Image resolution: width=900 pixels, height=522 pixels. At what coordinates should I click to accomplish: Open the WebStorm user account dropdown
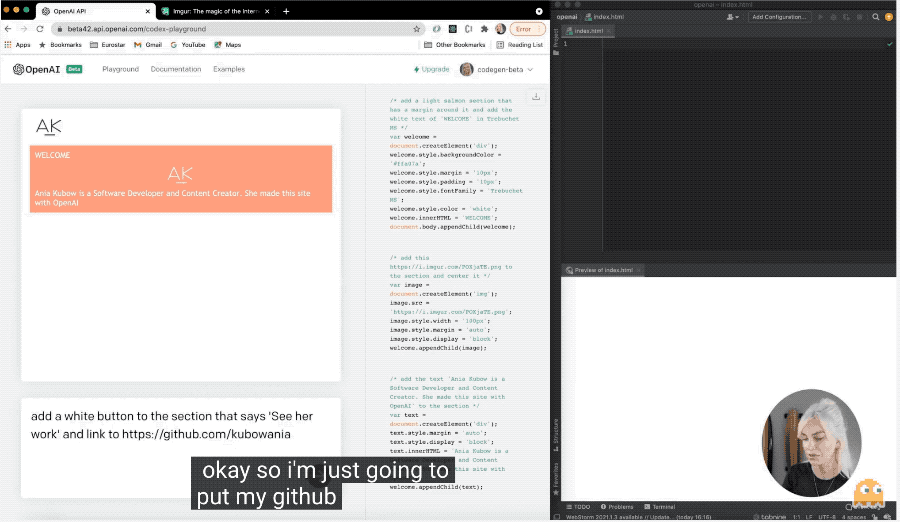733,17
